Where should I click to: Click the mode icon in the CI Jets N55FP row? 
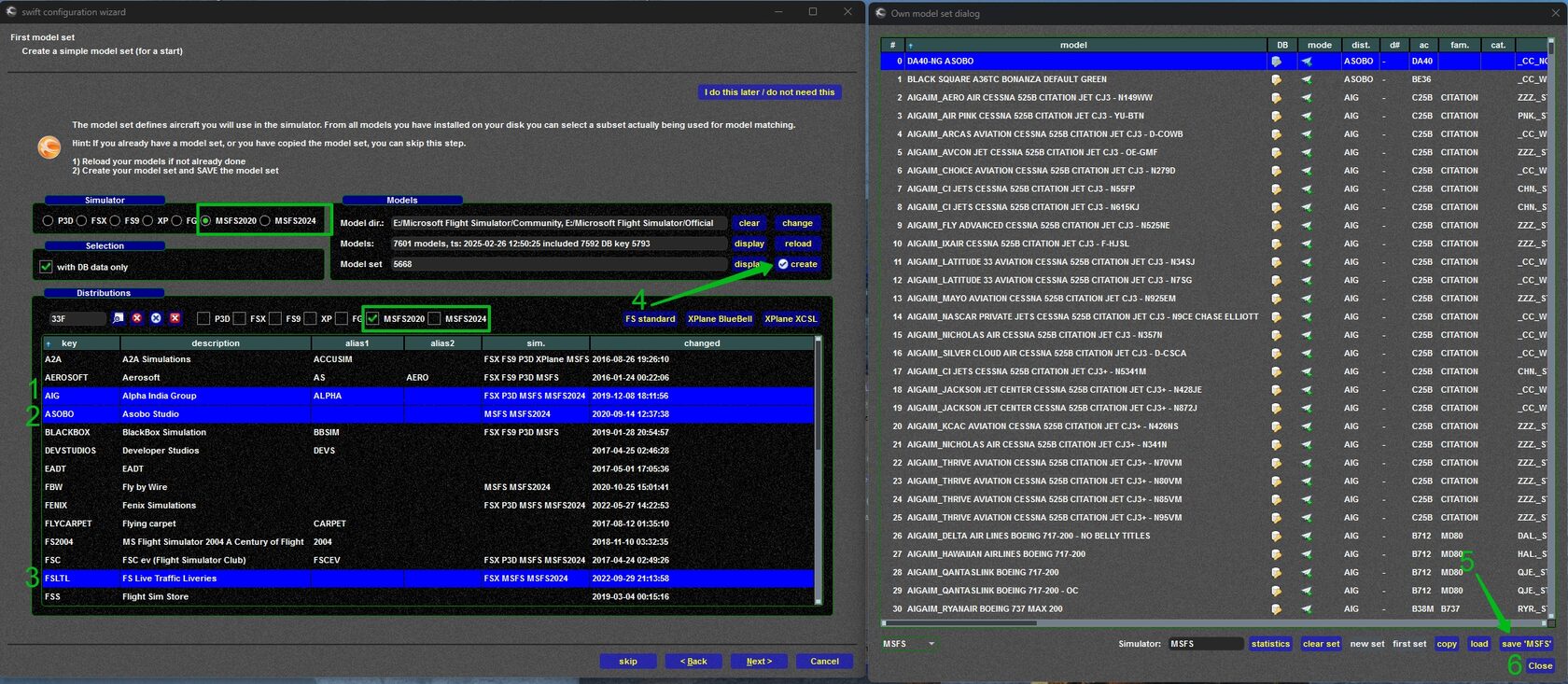click(x=1307, y=189)
